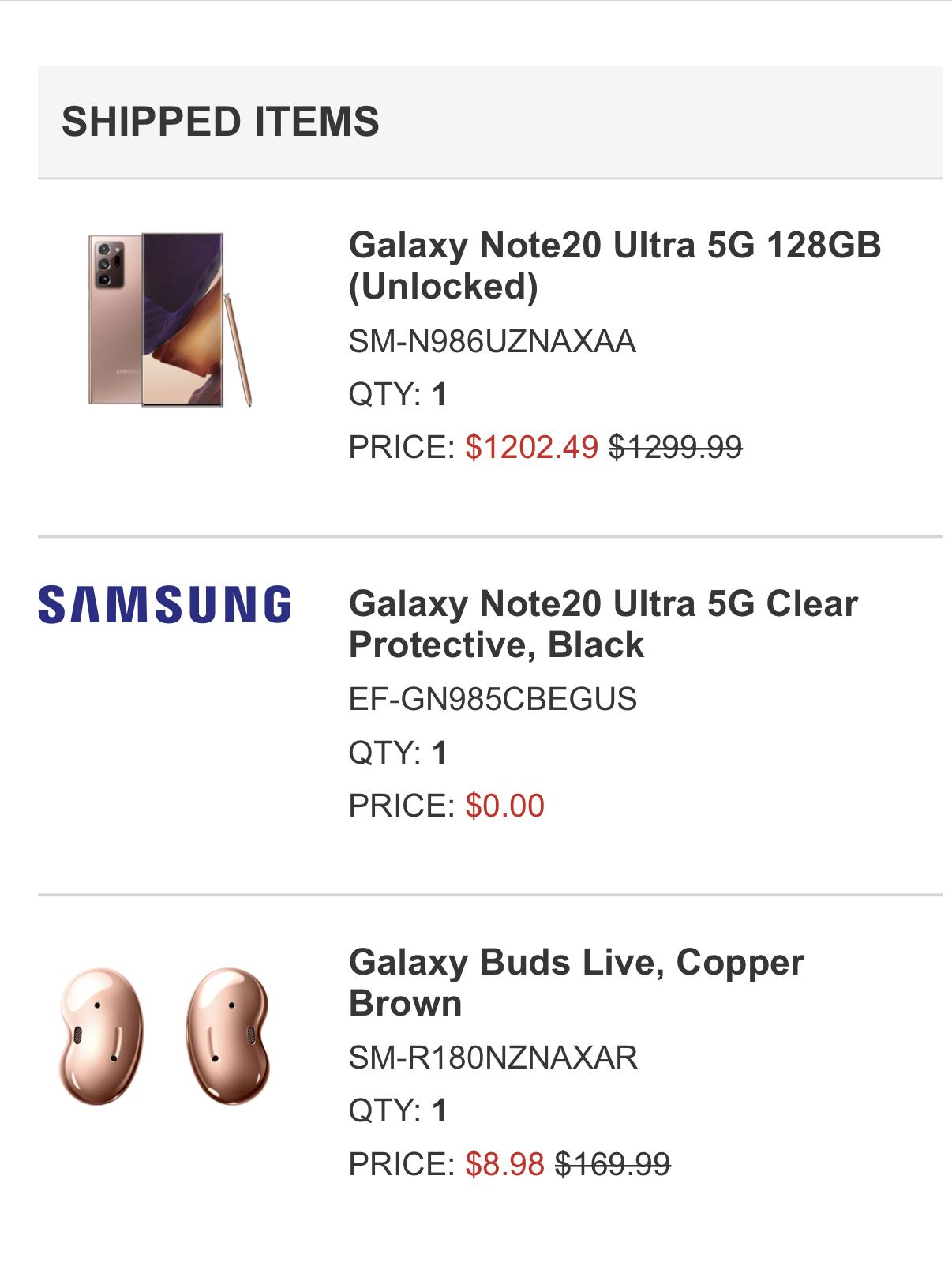Click the Samsung logo image
This screenshot has width=952, height=1266.
(x=164, y=604)
